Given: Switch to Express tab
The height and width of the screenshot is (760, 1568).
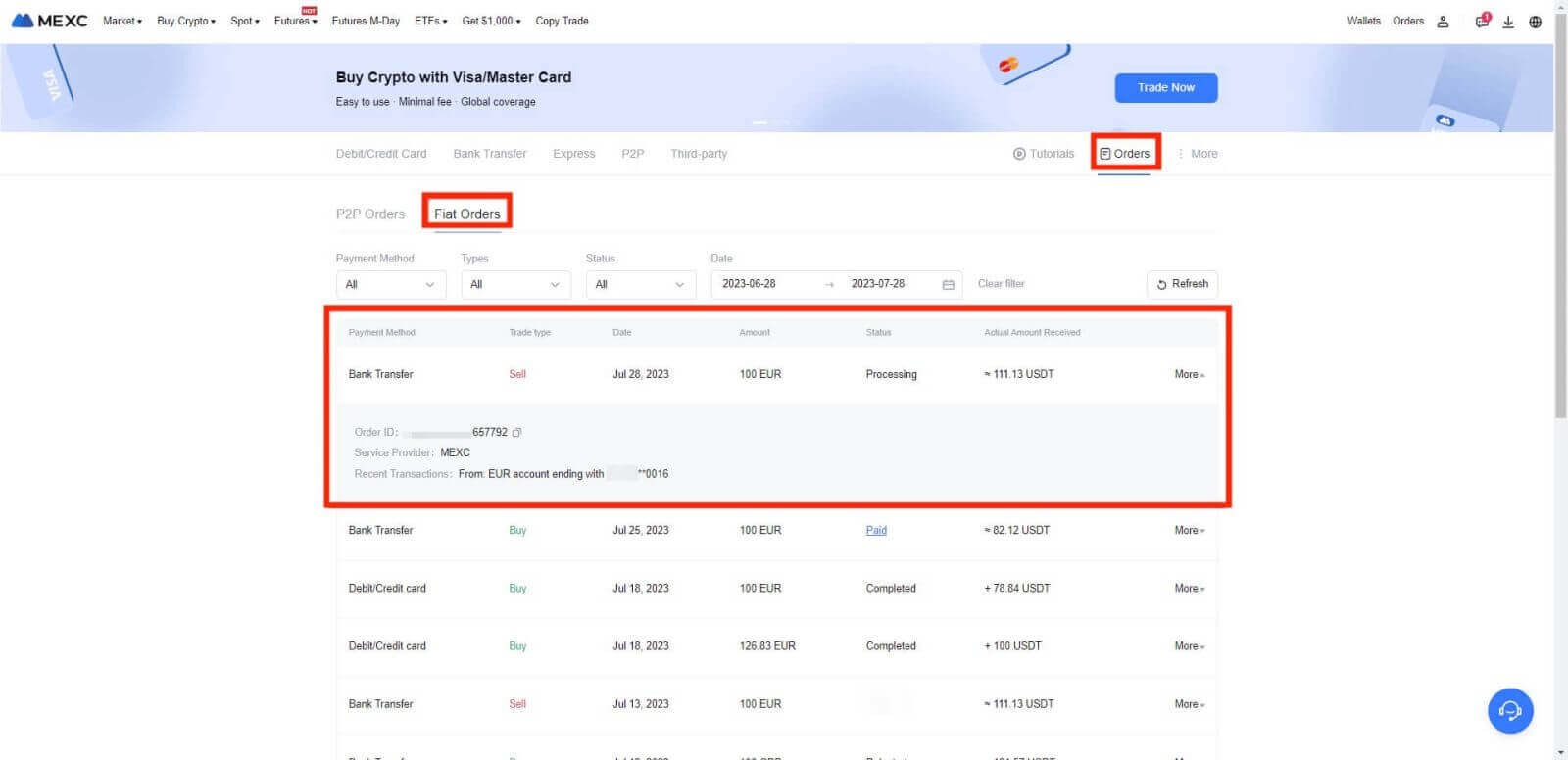Looking at the screenshot, I should click(574, 154).
